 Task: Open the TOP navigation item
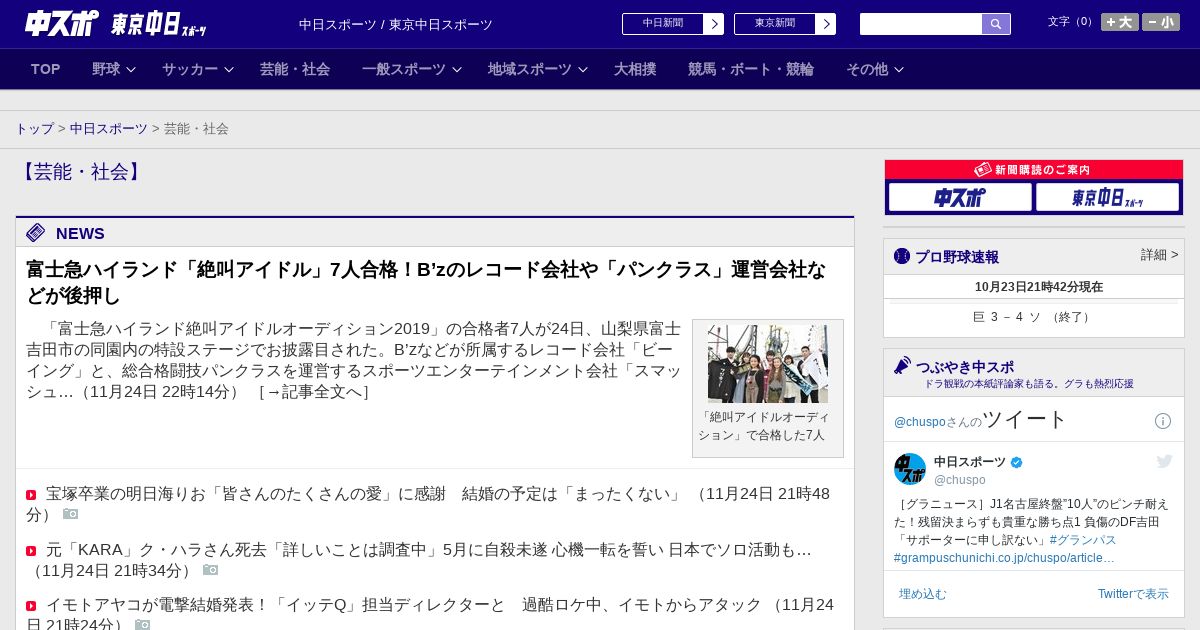click(46, 69)
